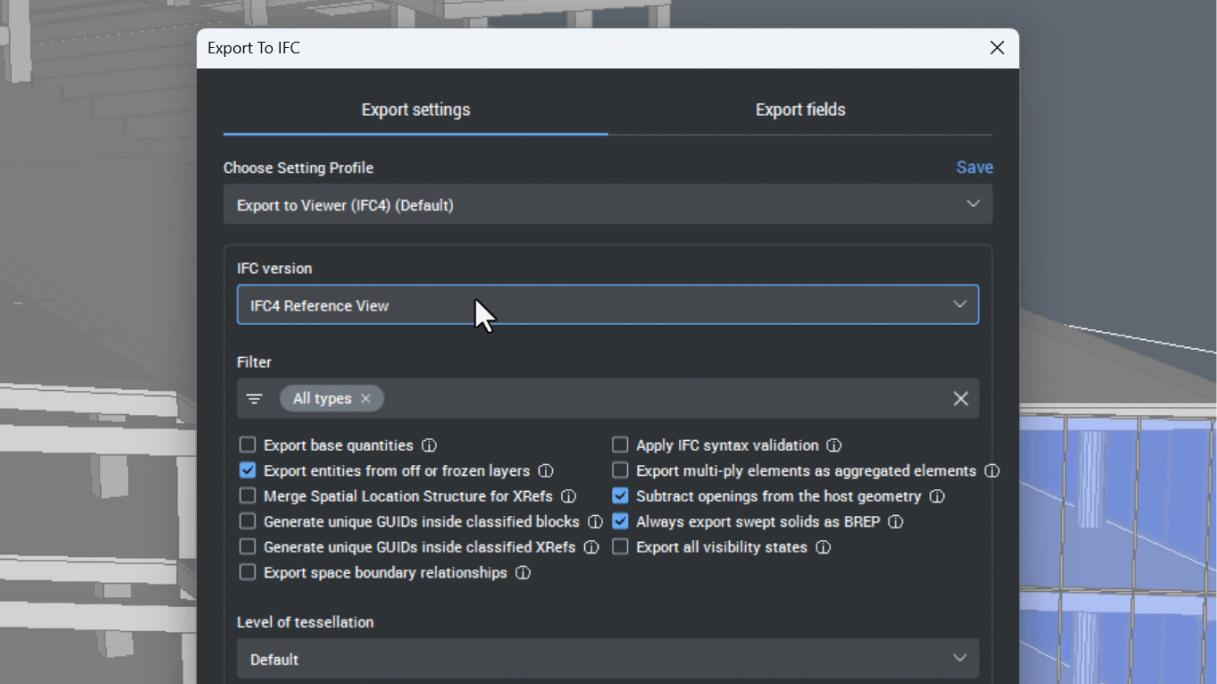Image resolution: width=1217 pixels, height=684 pixels.
Task: Uncheck Subtract openings from the host geometry
Action: click(x=620, y=496)
